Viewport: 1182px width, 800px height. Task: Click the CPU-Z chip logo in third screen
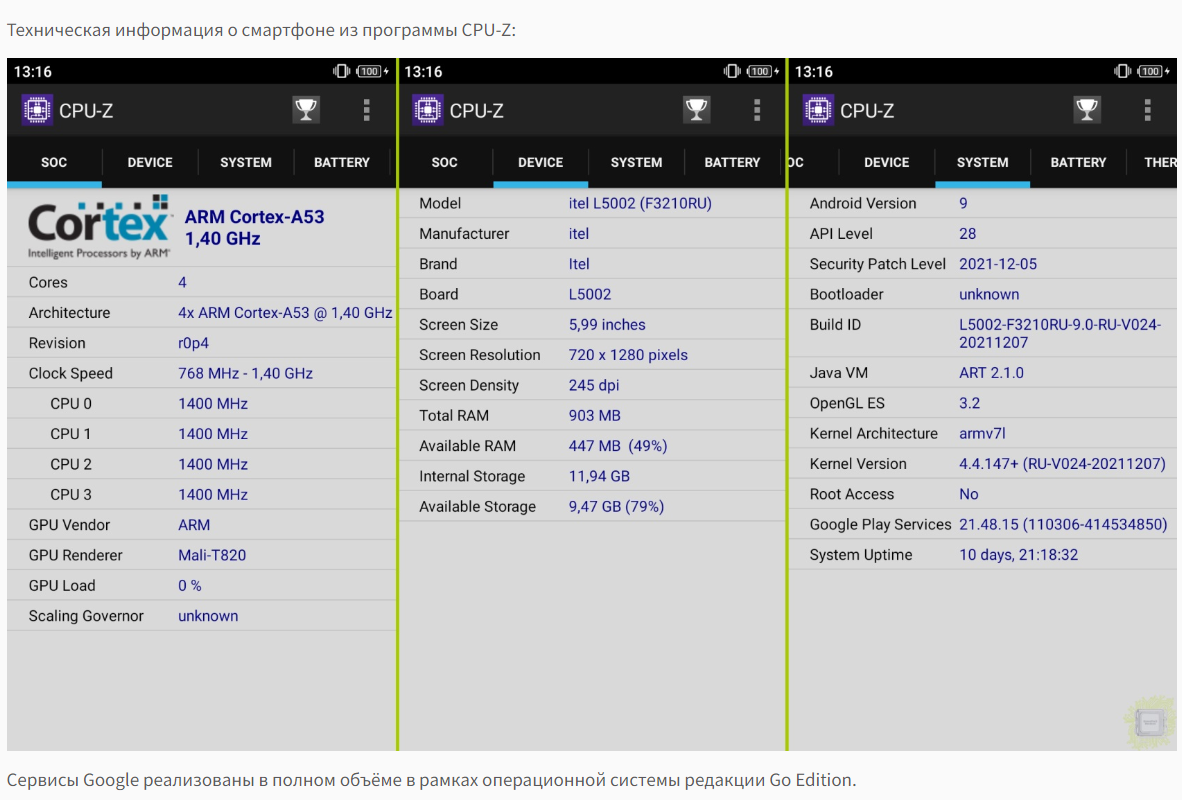point(818,110)
